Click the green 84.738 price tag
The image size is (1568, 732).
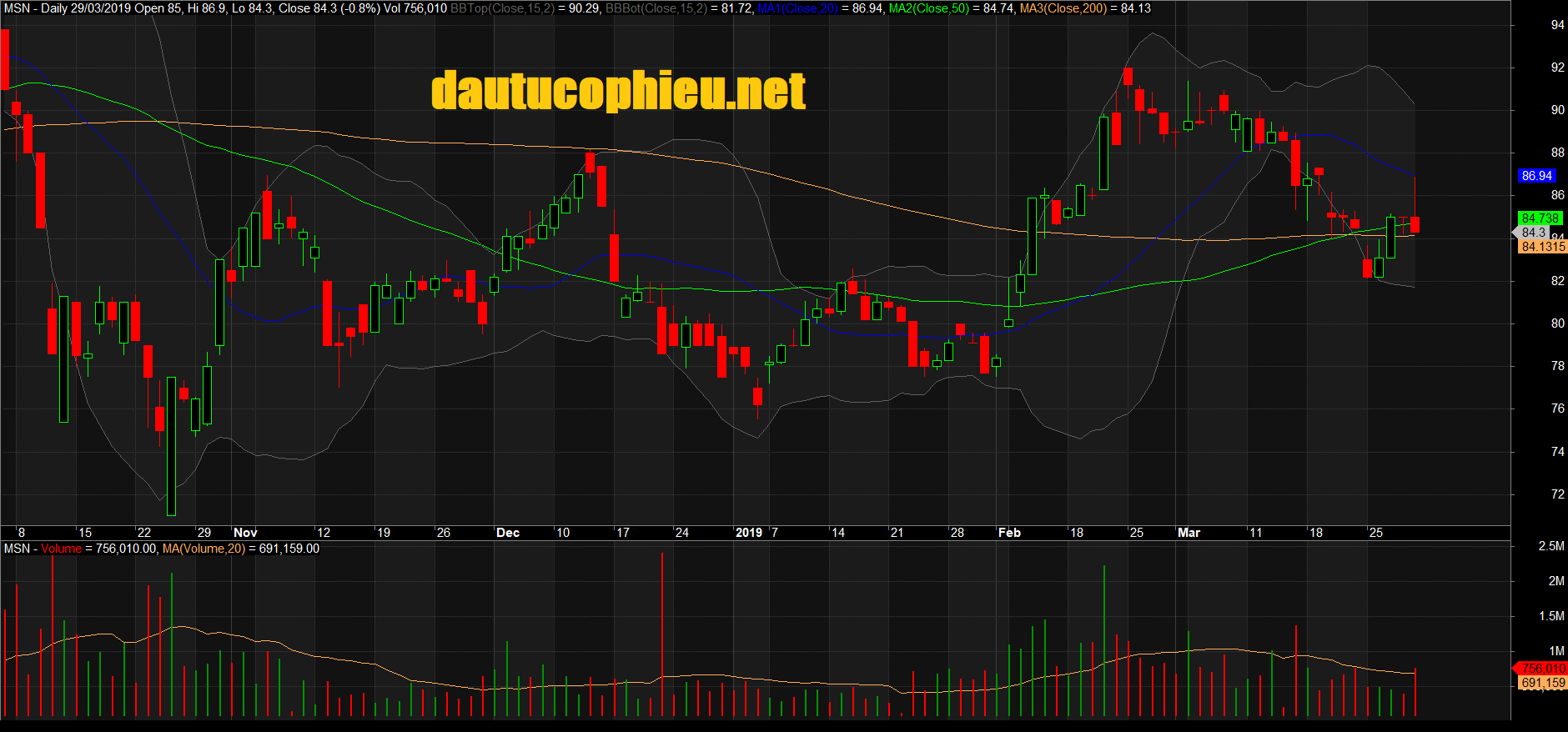pyautogui.click(x=1539, y=218)
